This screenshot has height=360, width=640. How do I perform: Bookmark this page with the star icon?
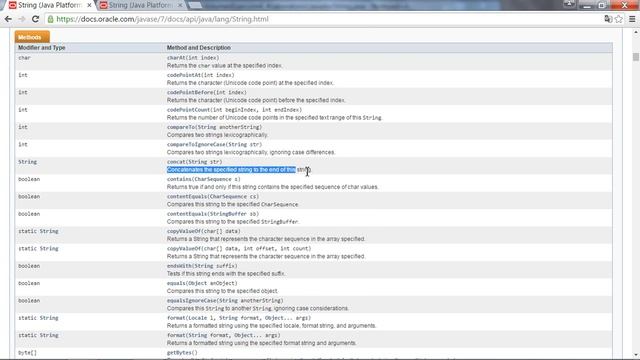tap(619, 19)
